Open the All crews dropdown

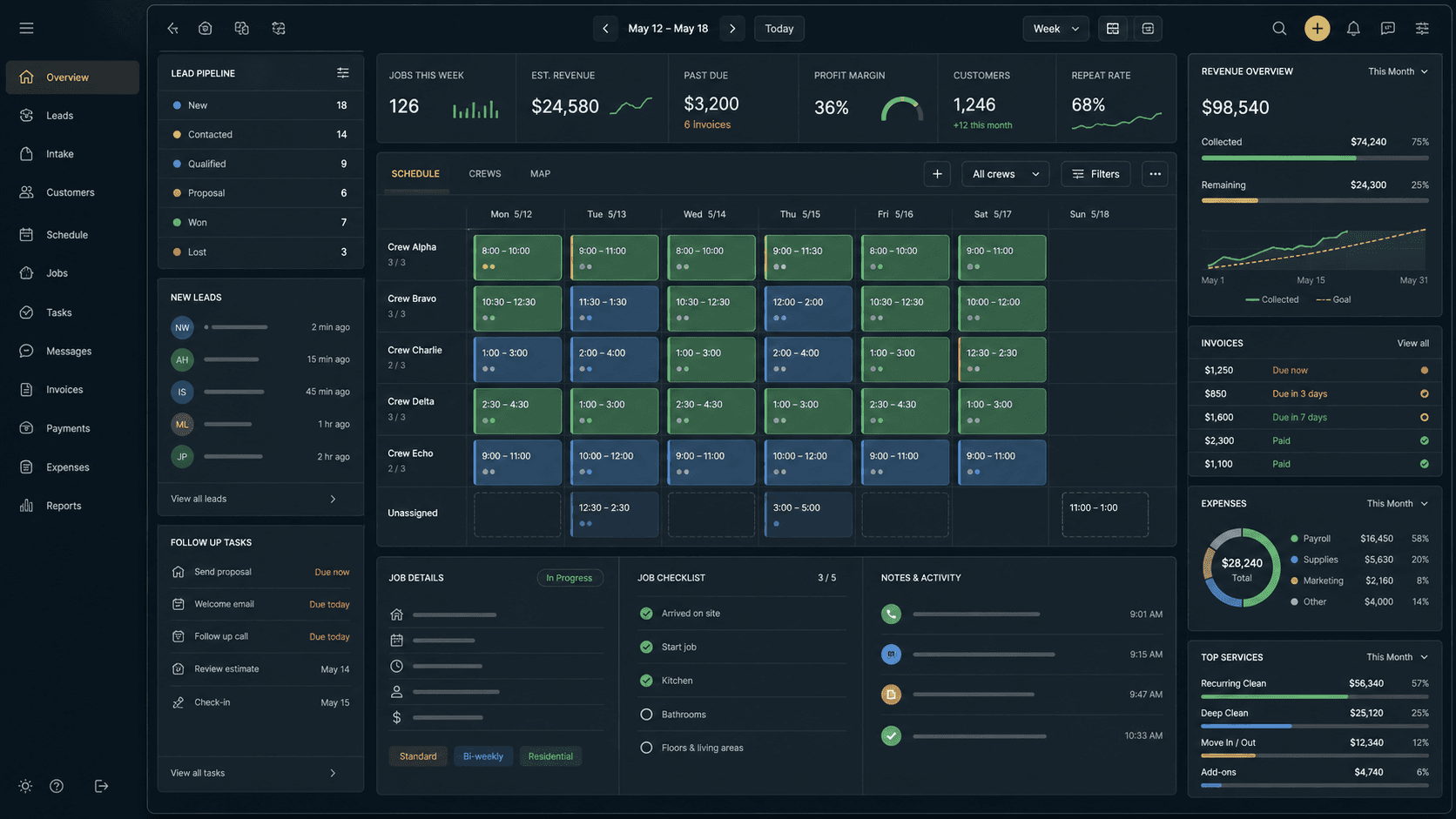(1005, 174)
